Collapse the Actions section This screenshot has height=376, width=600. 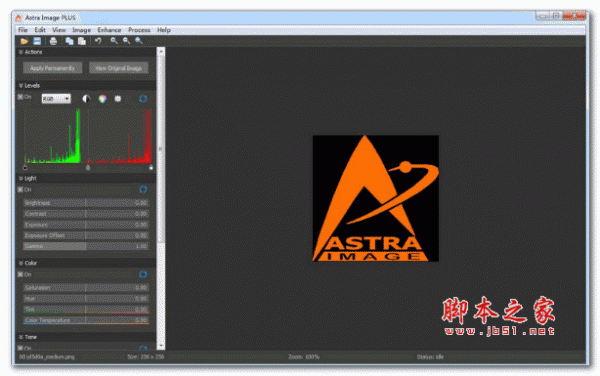tap(21, 52)
